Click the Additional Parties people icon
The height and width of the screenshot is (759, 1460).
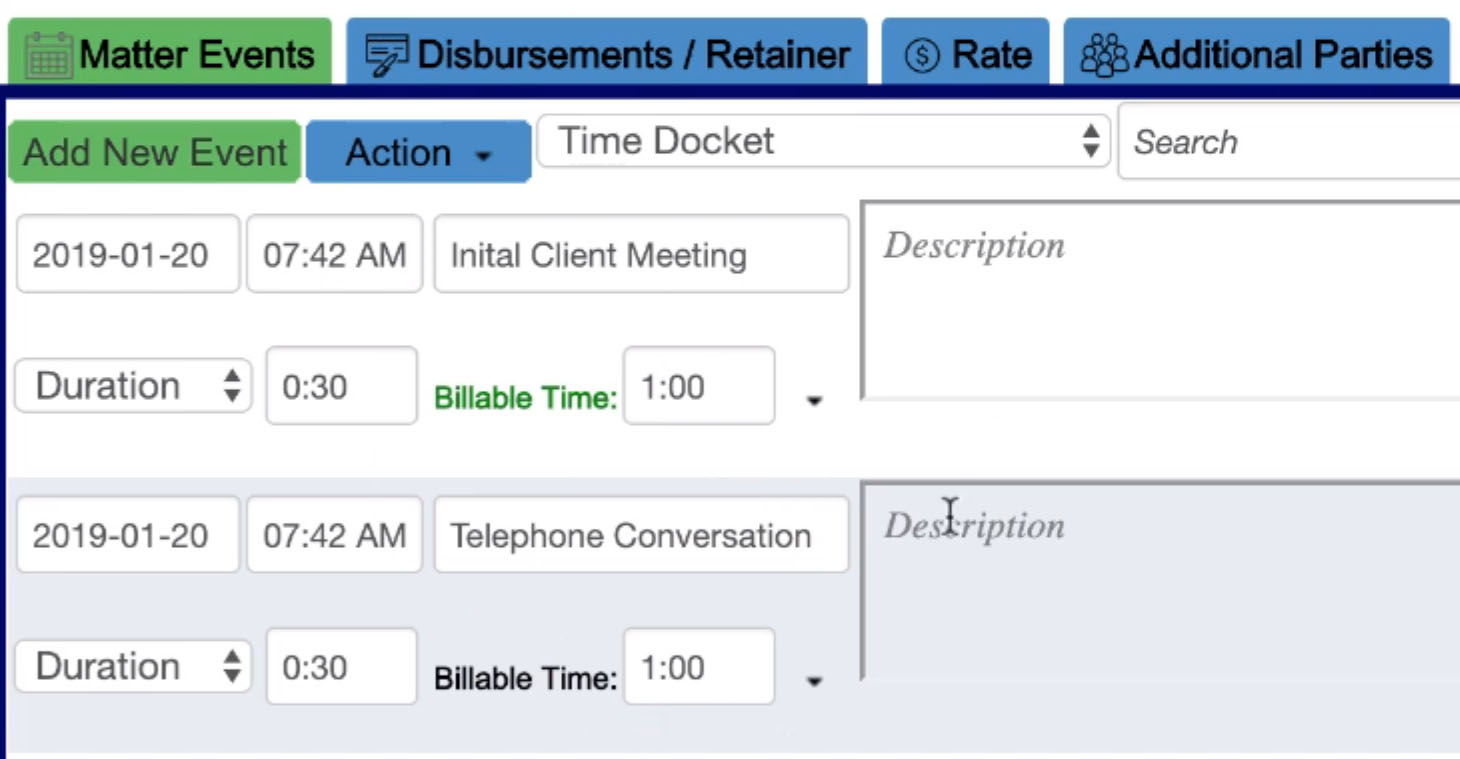pyautogui.click(x=1104, y=55)
